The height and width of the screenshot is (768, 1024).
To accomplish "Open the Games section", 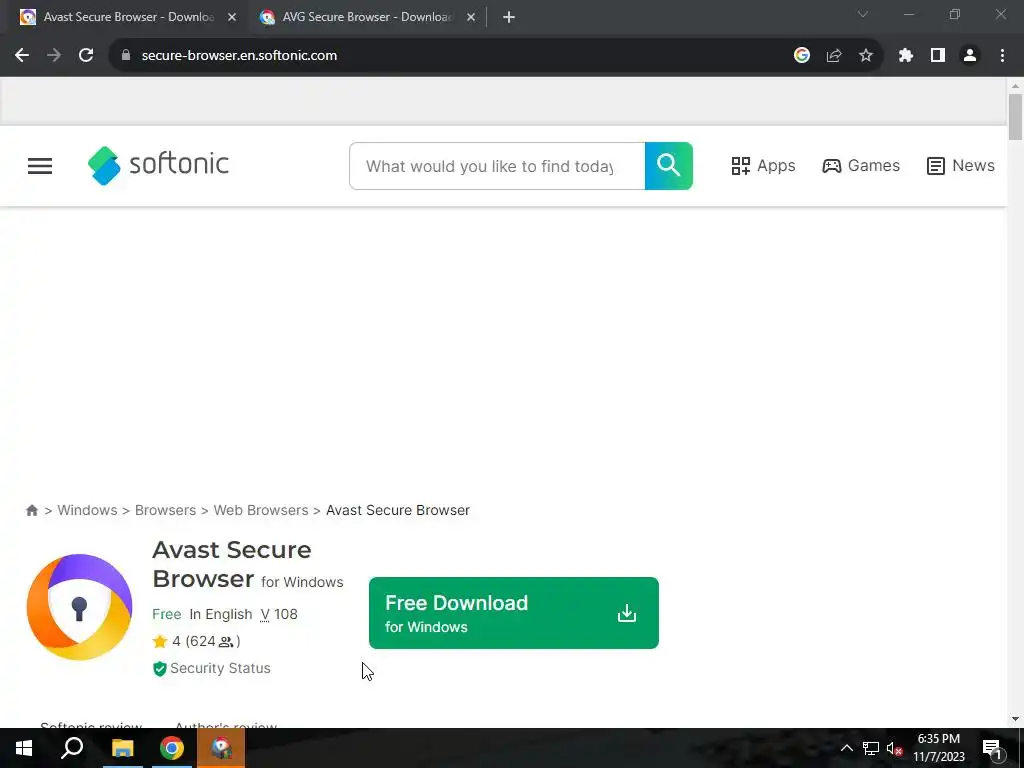I will [861, 166].
